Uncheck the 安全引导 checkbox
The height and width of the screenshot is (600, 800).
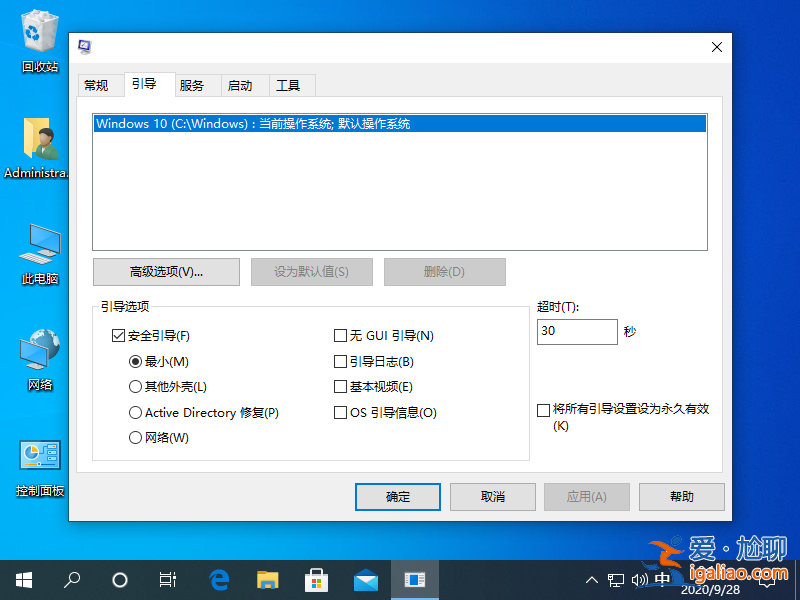119,335
